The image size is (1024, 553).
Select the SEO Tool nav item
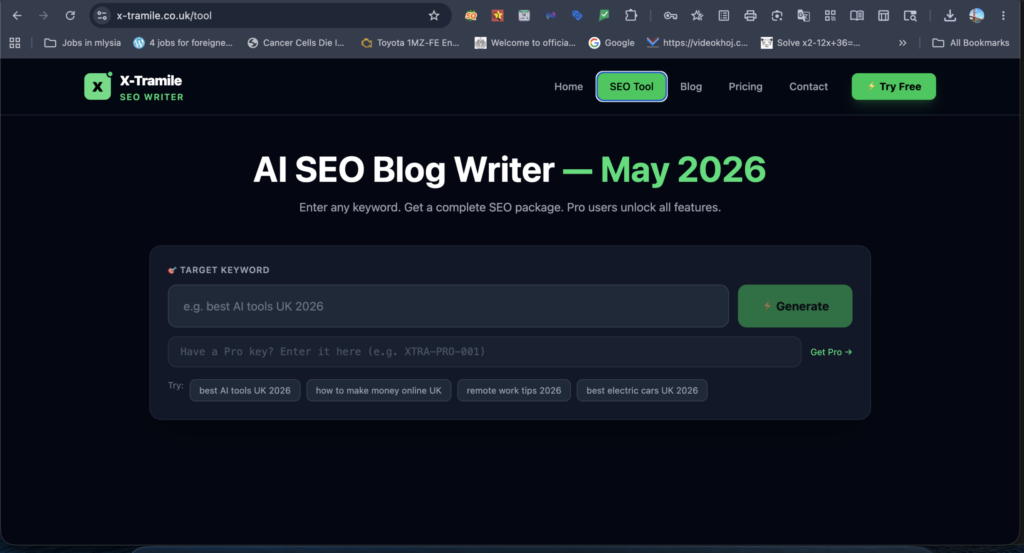[632, 86]
